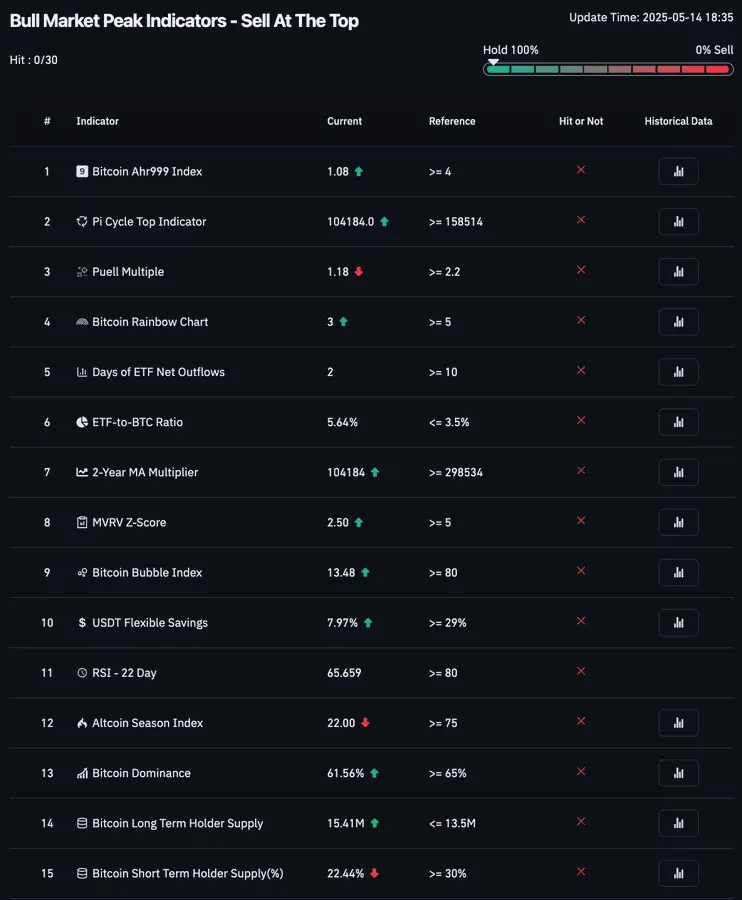Click the Hold/Sell progress bar

pos(607,69)
